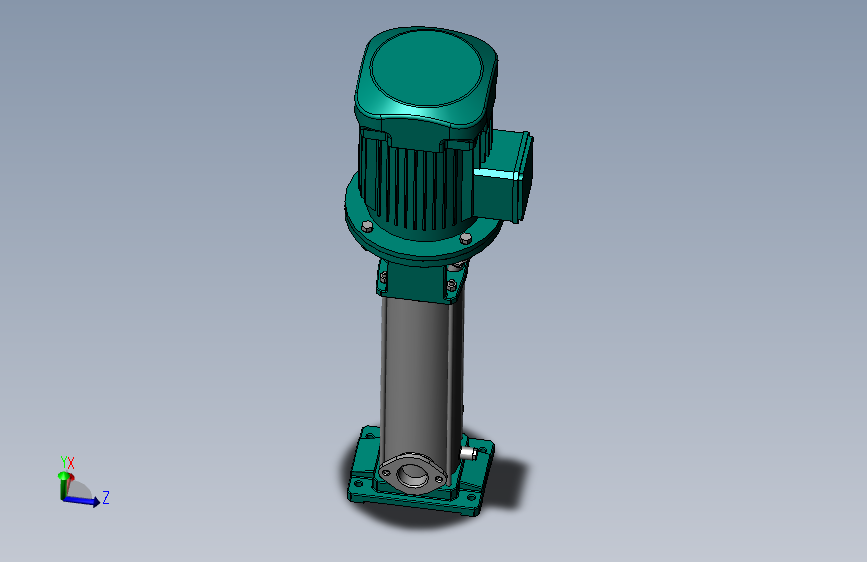Select the green Y axis of the triad
Image resolution: width=867 pixels, height=562 pixels.
click(x=62, y=486)
